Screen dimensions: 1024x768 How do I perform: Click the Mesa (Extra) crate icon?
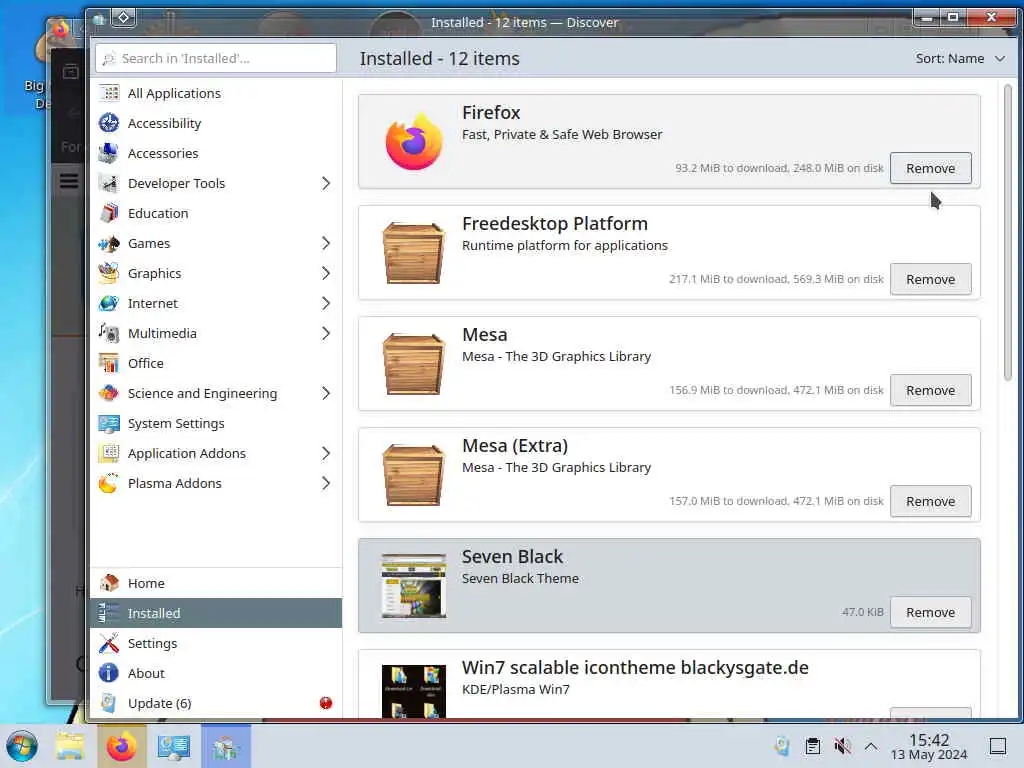[414, 475]
